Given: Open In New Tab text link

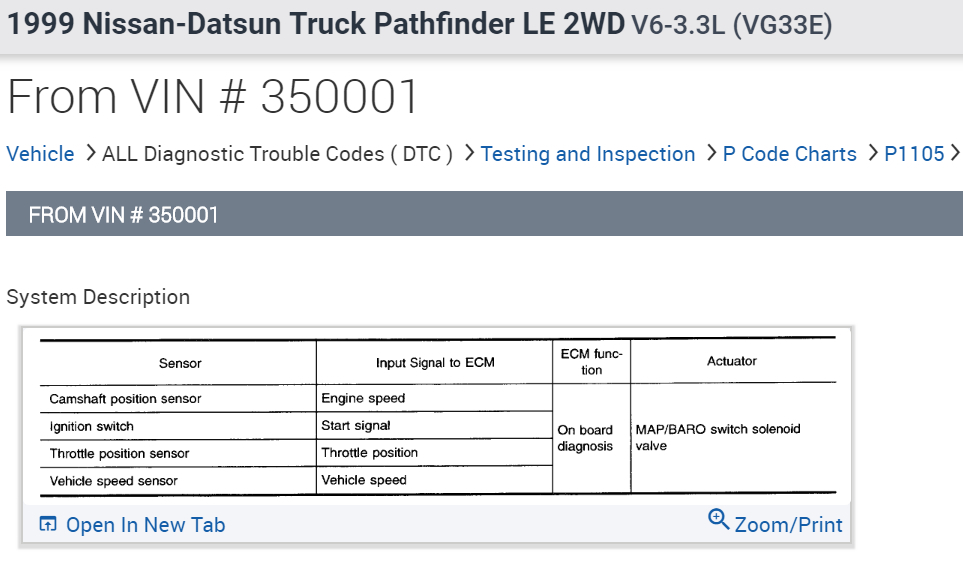Looking at the screenshot, I should tap(145, 525).
